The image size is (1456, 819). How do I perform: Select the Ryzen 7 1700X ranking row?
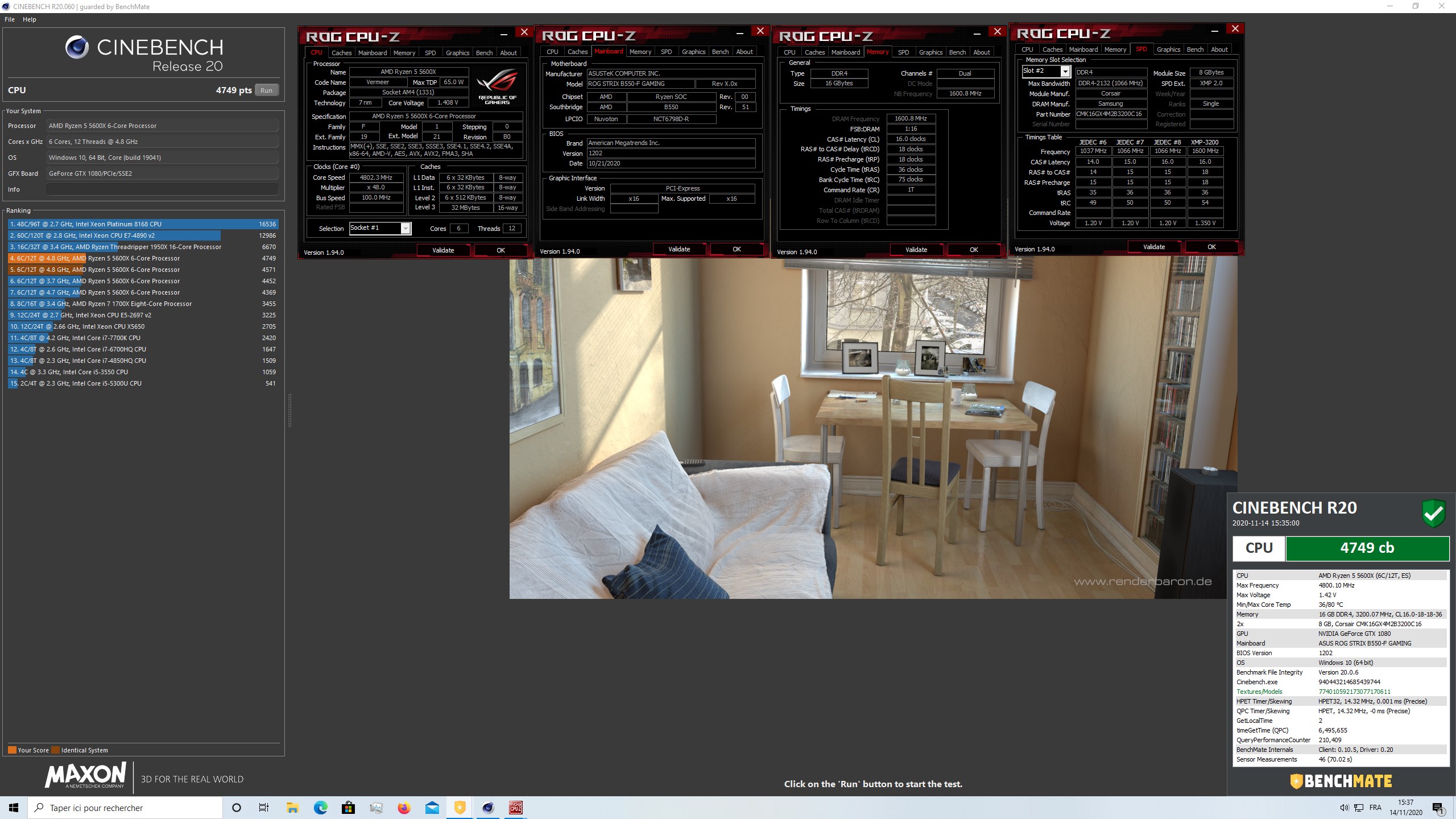143,304
